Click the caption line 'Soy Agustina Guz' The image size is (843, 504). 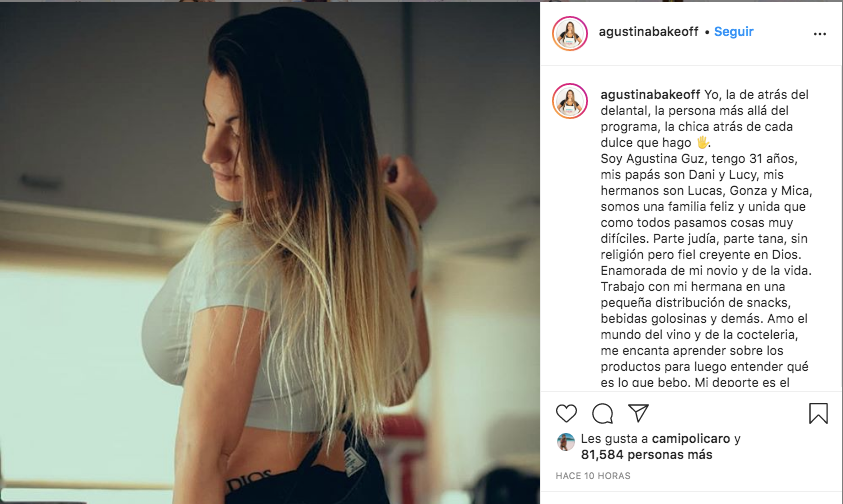click(x=642, y=159)
